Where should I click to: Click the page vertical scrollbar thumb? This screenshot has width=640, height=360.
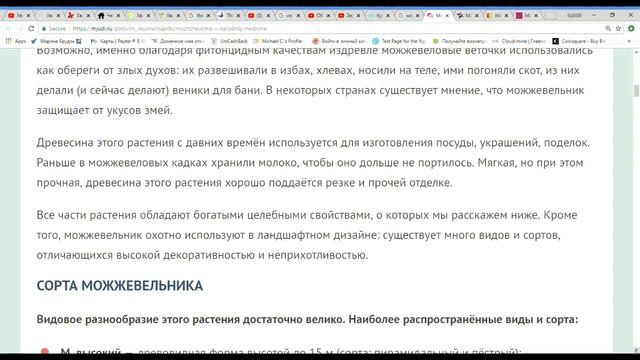636,91
